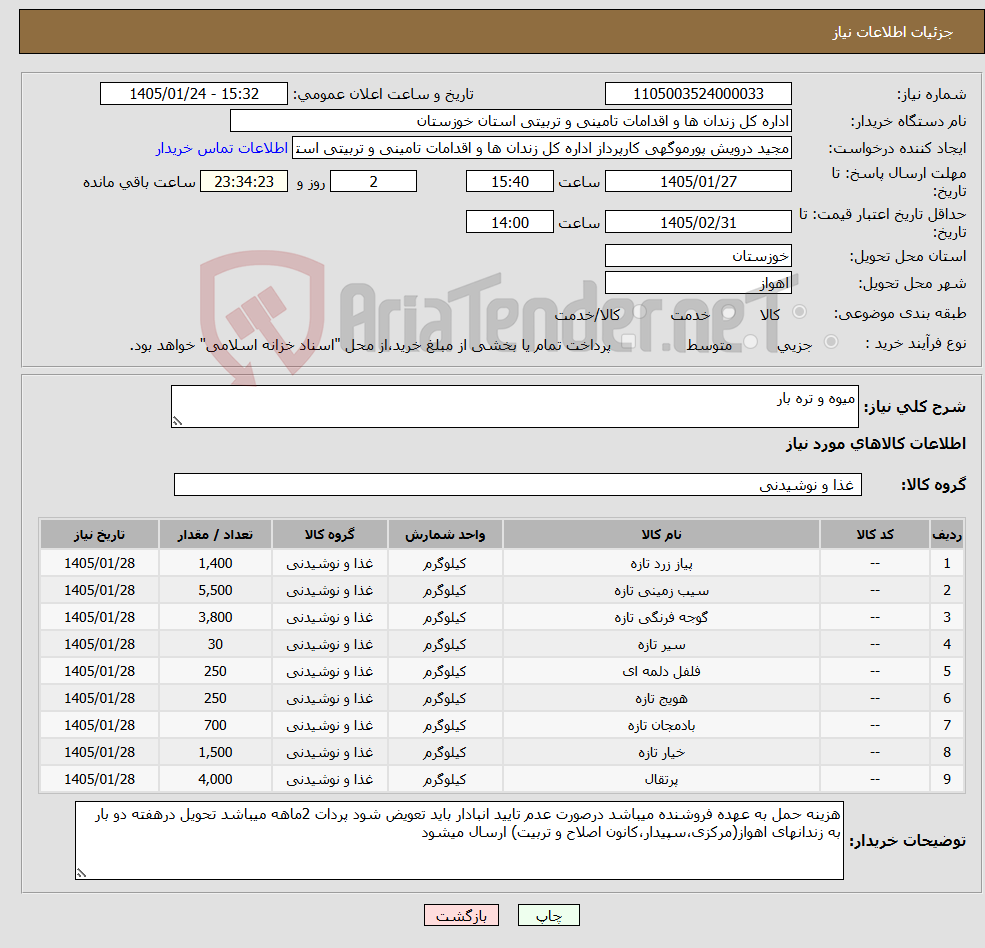Click the واحد شمارش column header

tap(445, 535)
